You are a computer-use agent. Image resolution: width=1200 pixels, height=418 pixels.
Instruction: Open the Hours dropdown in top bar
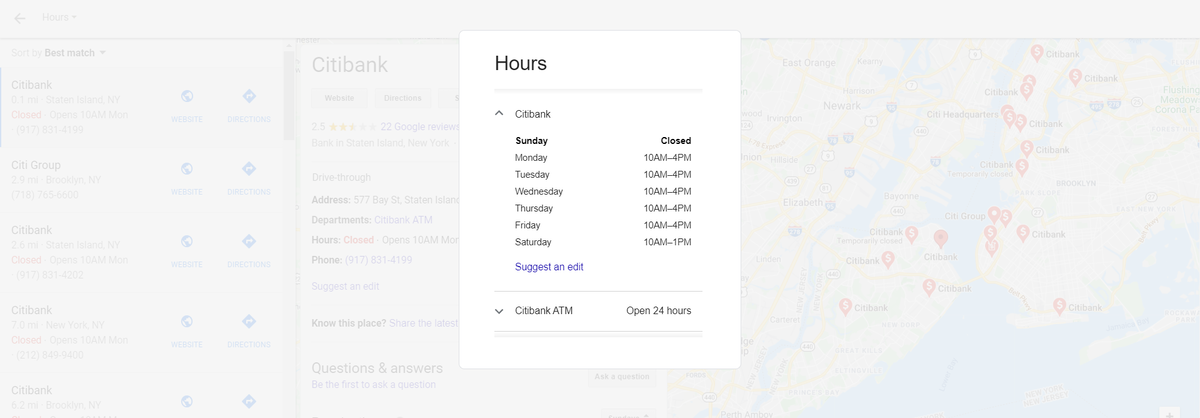pyautogui.click(x=59, y=18)
